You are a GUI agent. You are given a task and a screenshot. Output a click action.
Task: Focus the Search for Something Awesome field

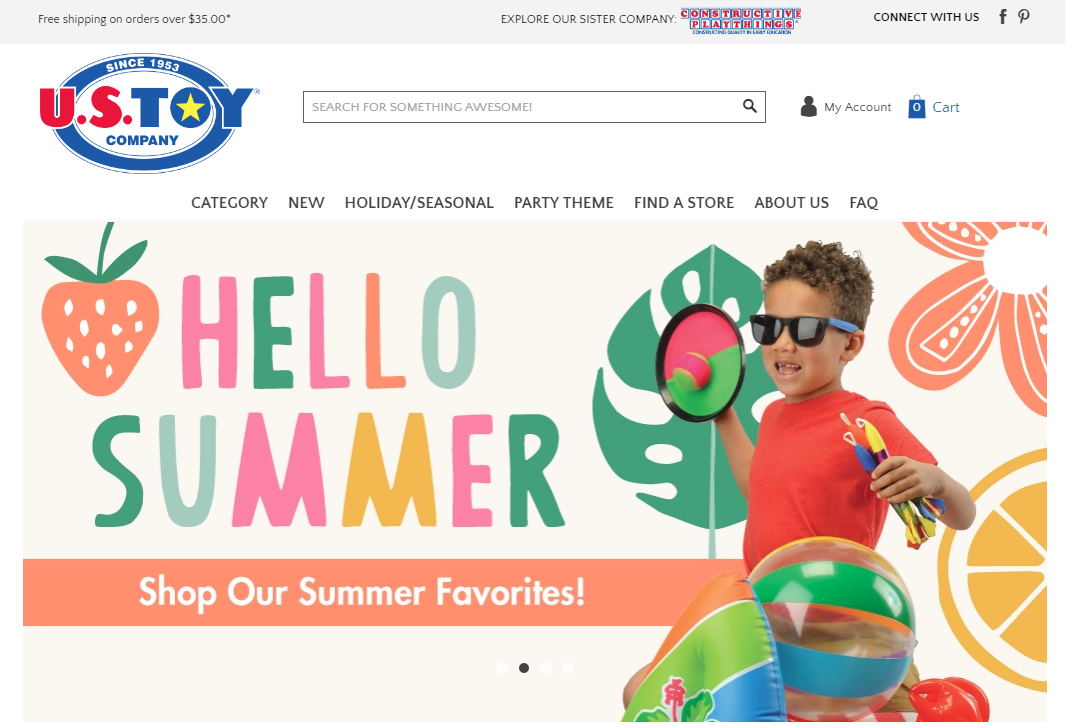pos(523,107)
